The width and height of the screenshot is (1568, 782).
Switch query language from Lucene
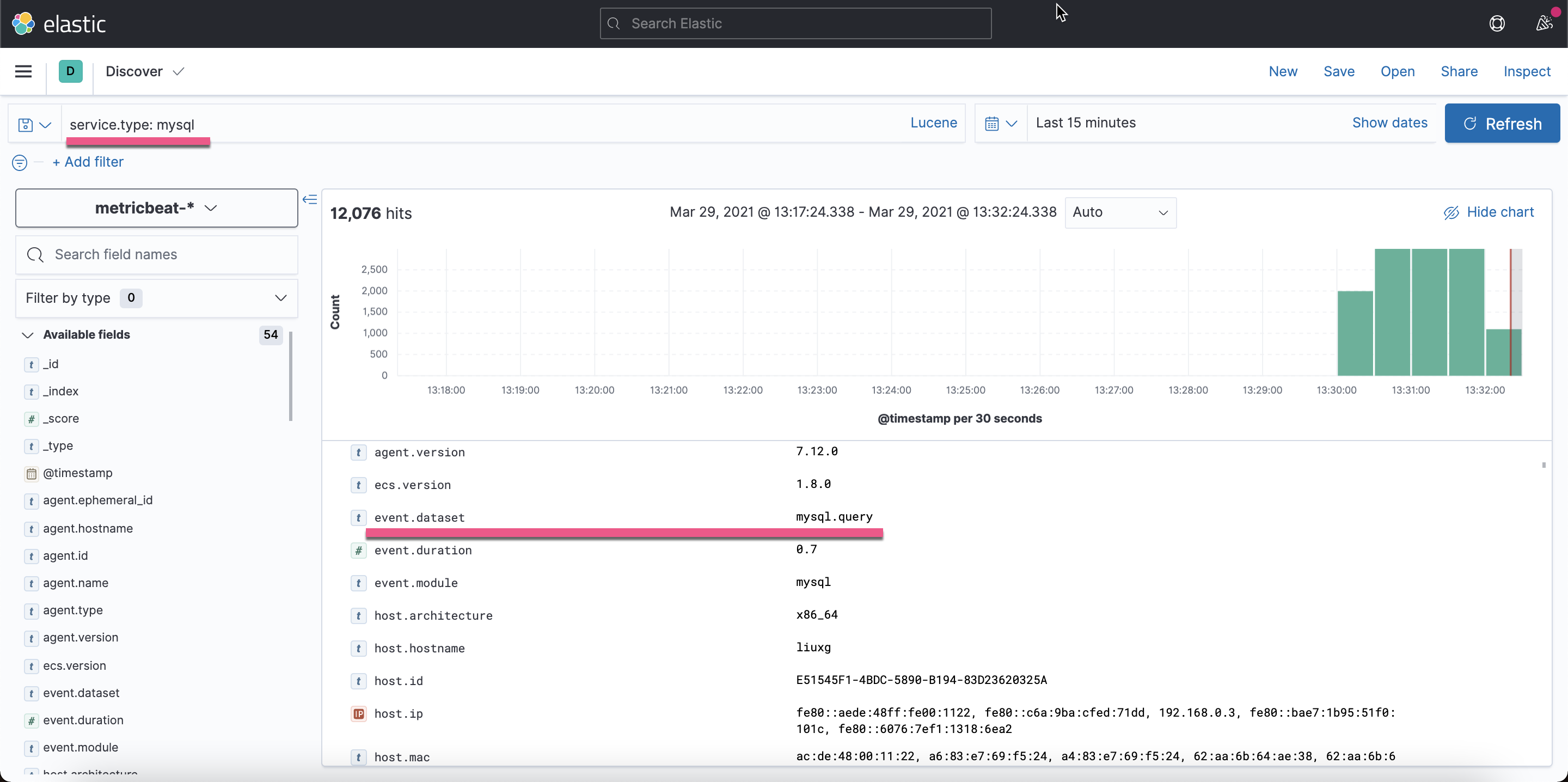(x=933, y=123)
